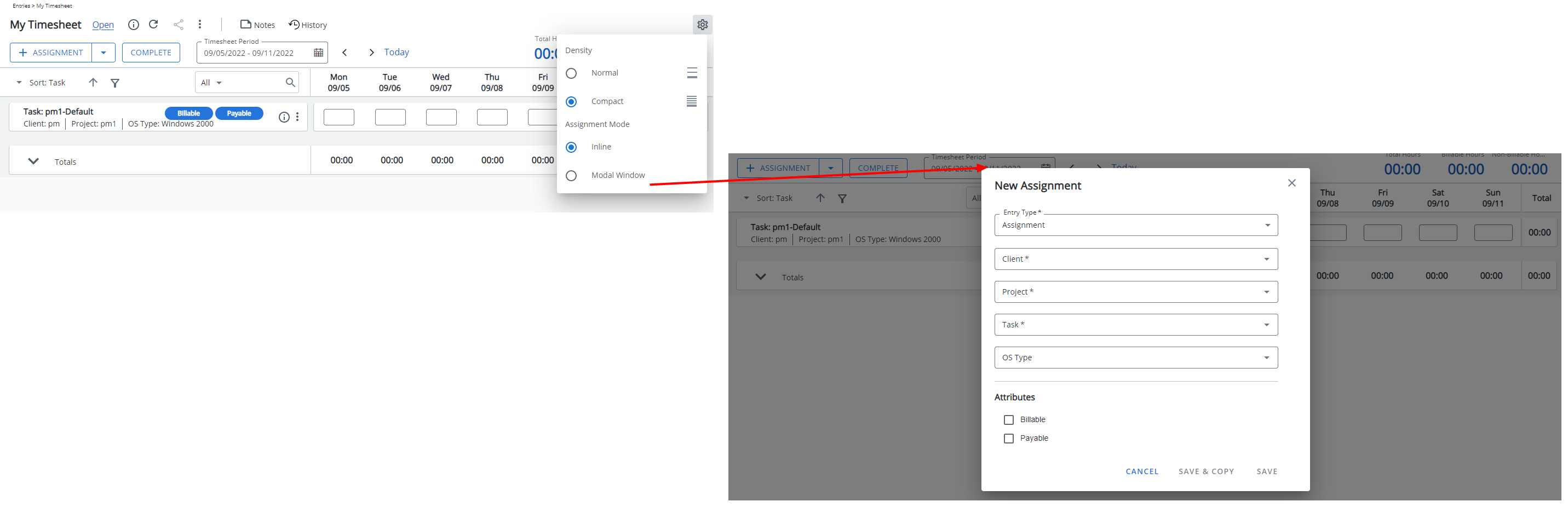
Task: Open the Task dropdown in dialog
Action: click(1135, 325)
